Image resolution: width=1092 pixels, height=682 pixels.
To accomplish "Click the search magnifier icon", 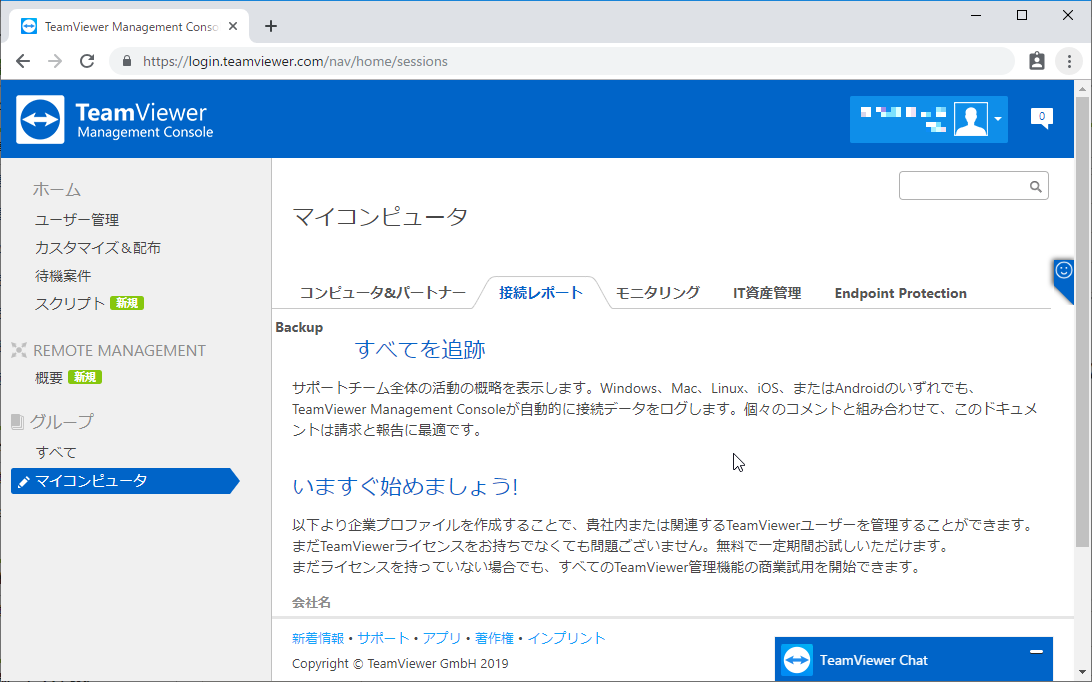I will tap(1035, 185).
